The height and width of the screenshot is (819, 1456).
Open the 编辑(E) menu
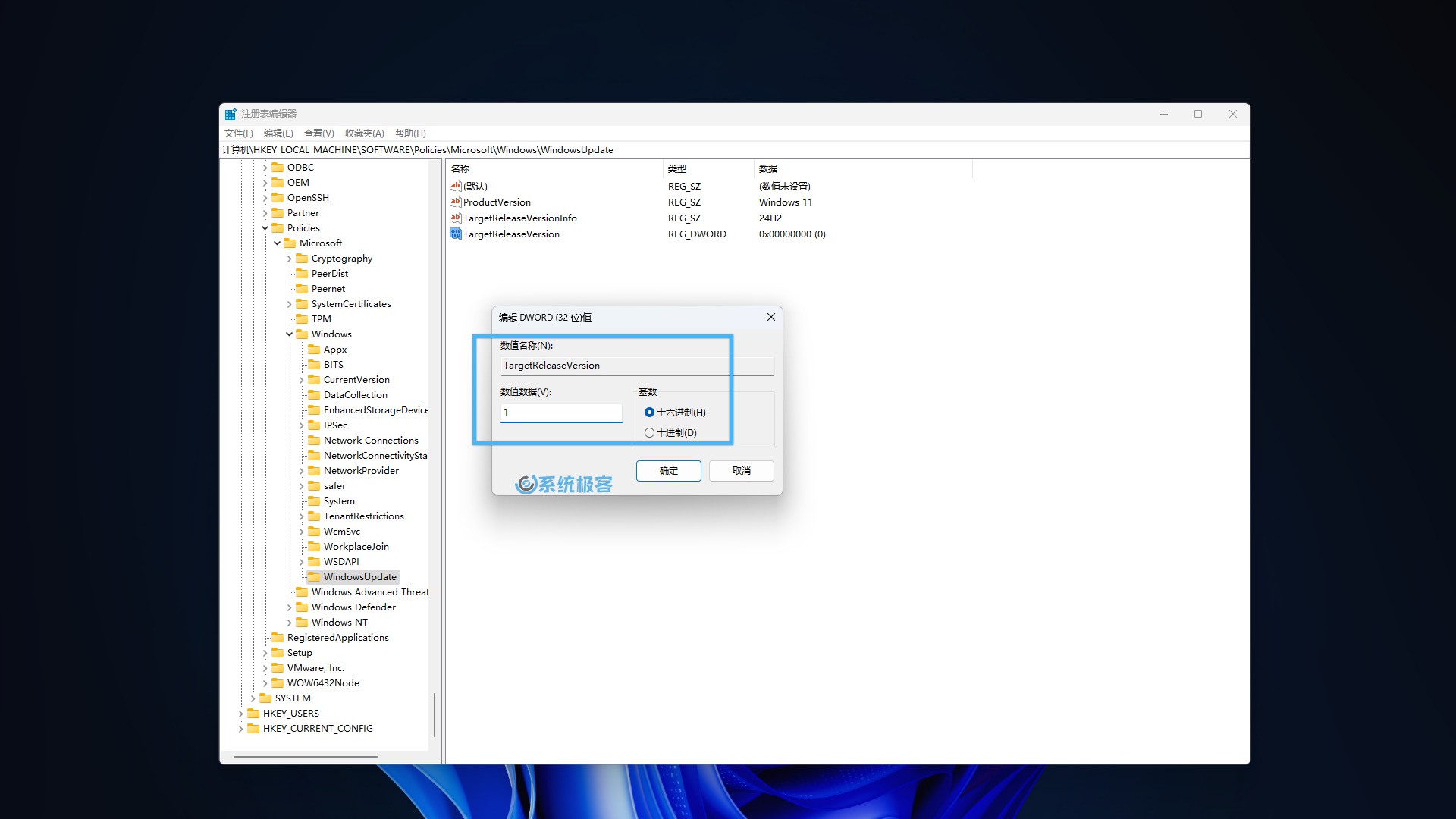tap(278, 133)
